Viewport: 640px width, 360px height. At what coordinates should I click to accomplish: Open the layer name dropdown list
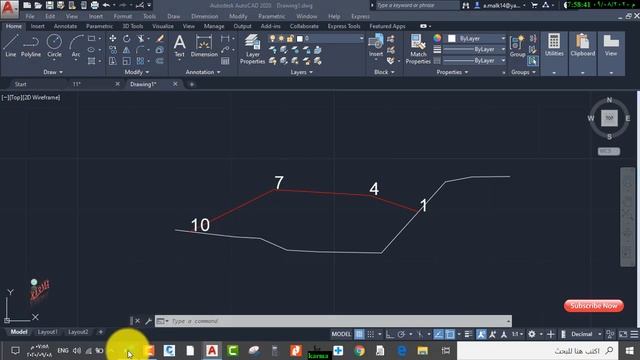(361, 38)
